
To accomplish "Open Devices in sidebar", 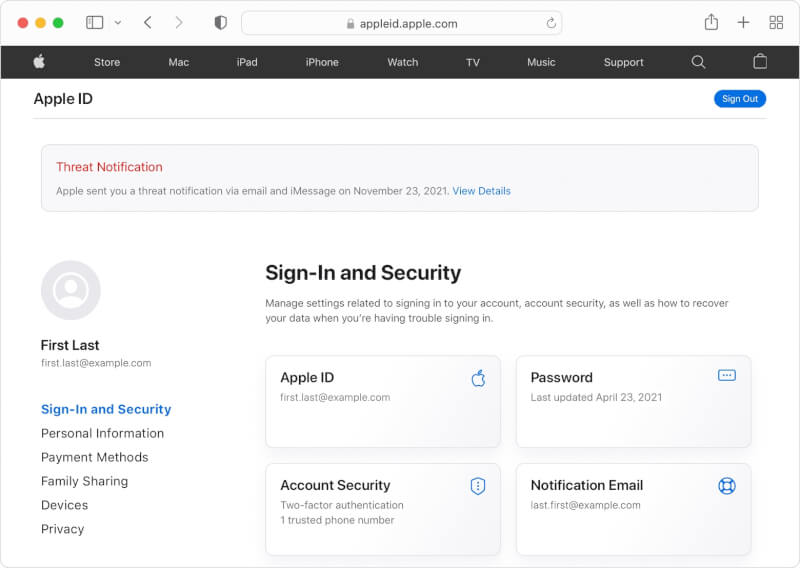I will (x=65, y=505).
